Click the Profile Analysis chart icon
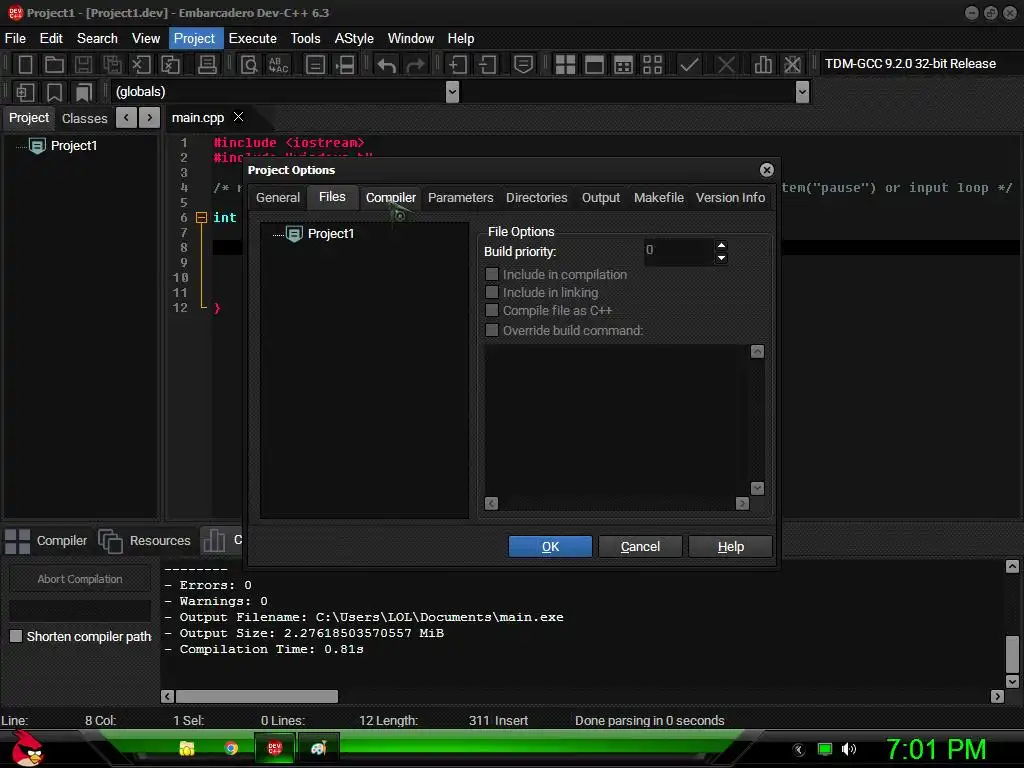The image size is (1024, 768). tap(763, 64)
